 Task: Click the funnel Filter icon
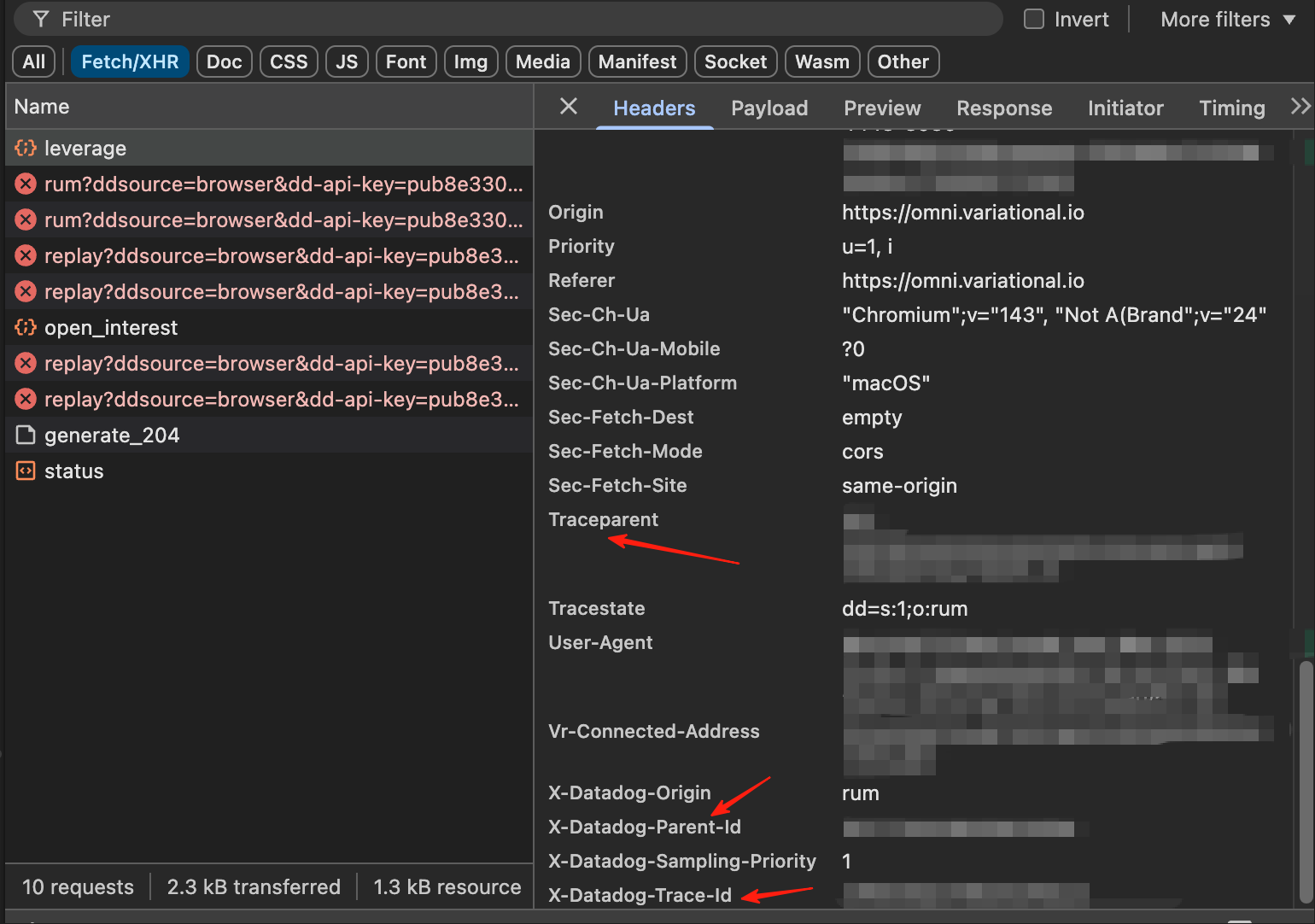[40, 19]
